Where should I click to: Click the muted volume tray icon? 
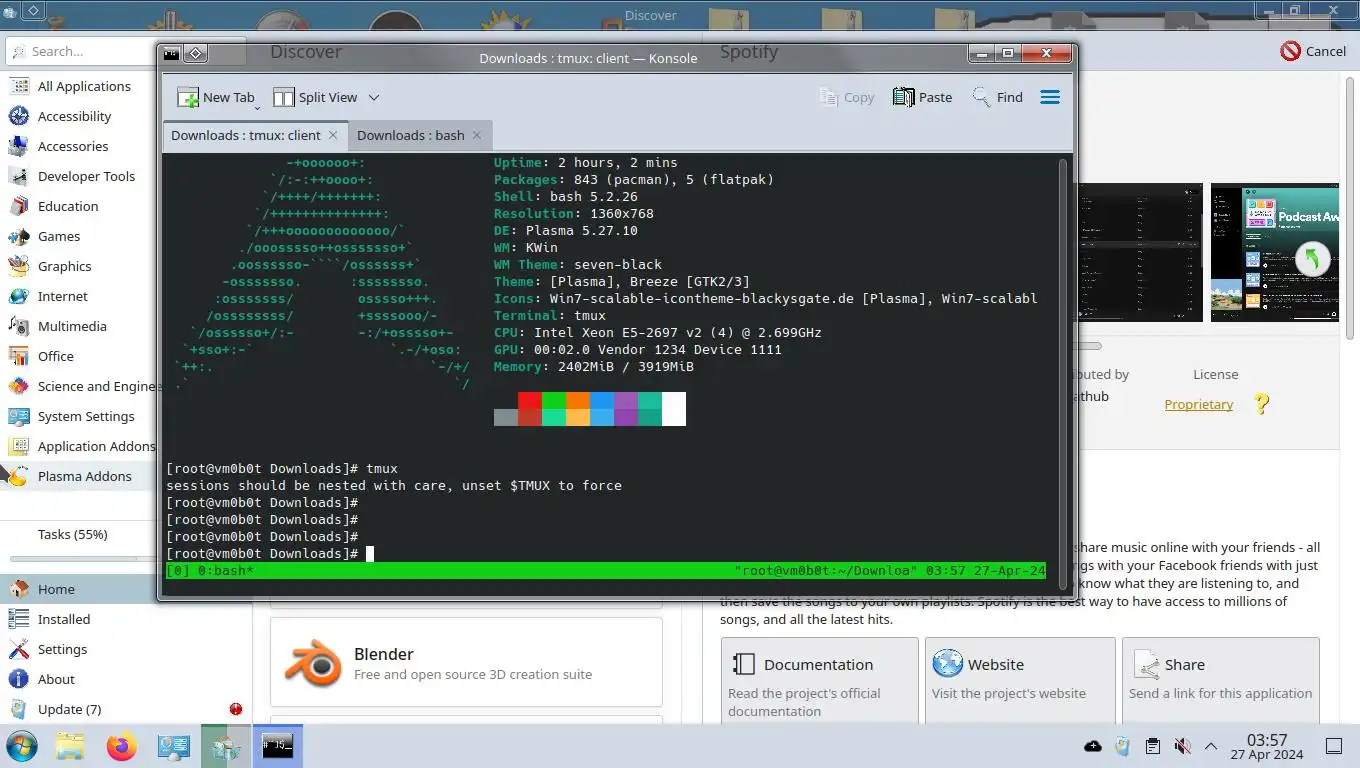(x=1182, y=746)
